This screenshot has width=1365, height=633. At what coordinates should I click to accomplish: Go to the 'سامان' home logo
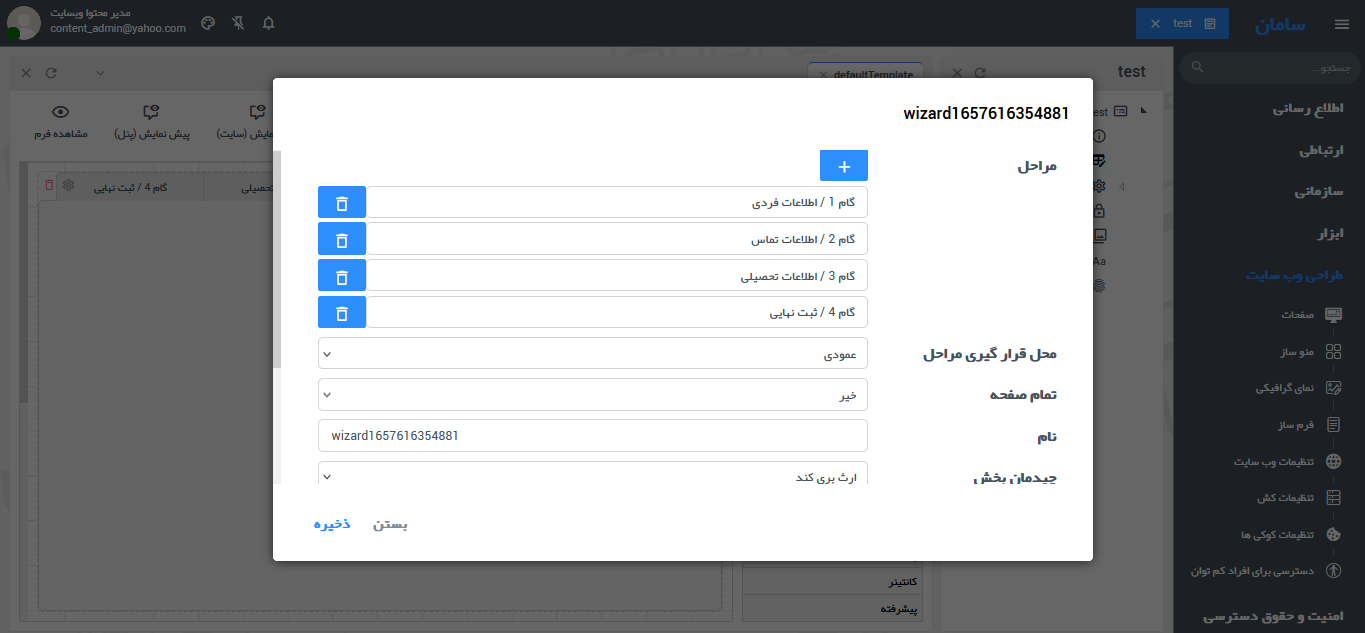click(1280, 24)
